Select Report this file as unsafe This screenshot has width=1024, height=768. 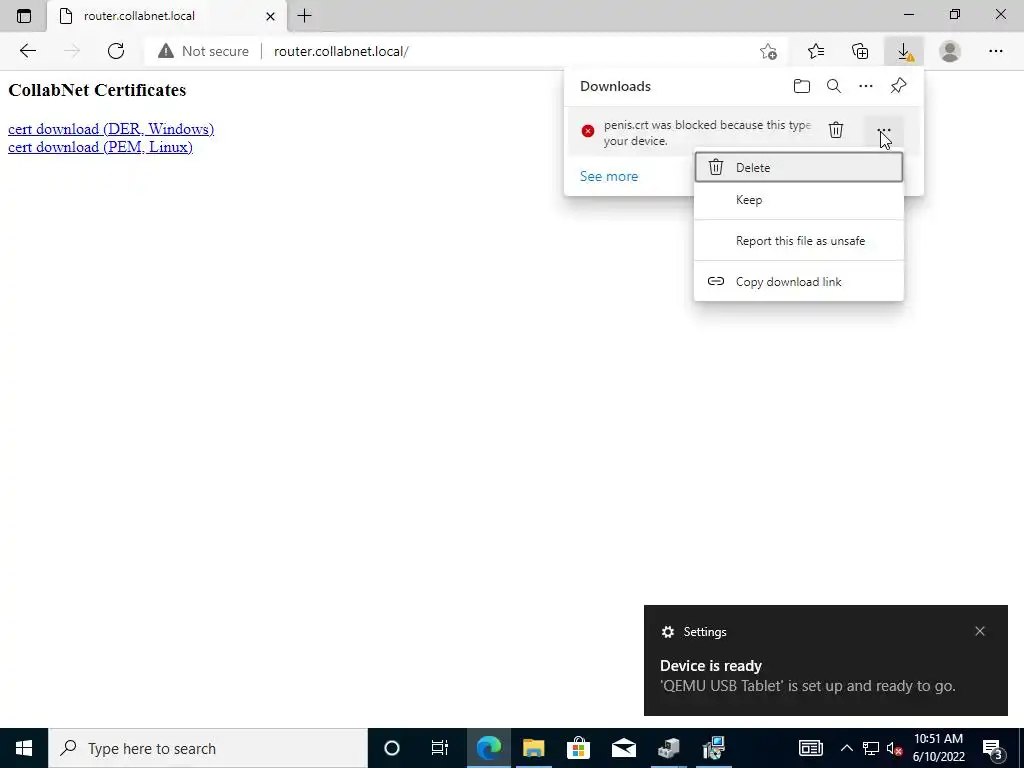799,240
